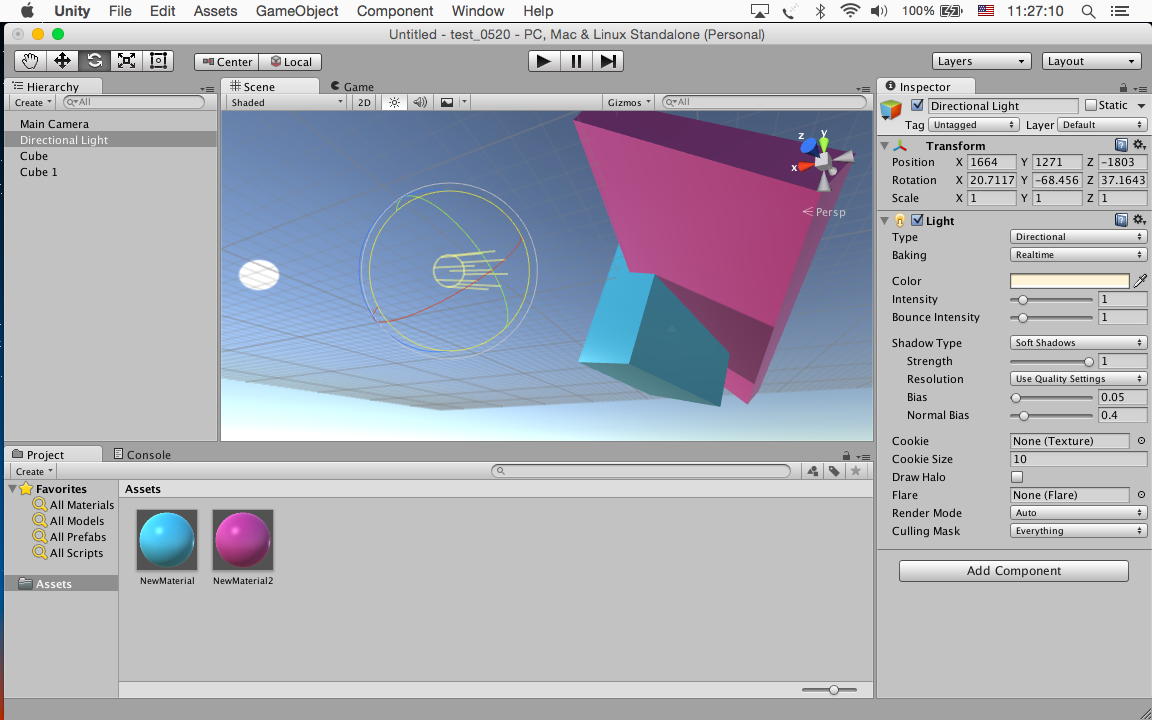1152x720 pixels.
Task: Open the Layers dropdown
Action: pos(981,61)
